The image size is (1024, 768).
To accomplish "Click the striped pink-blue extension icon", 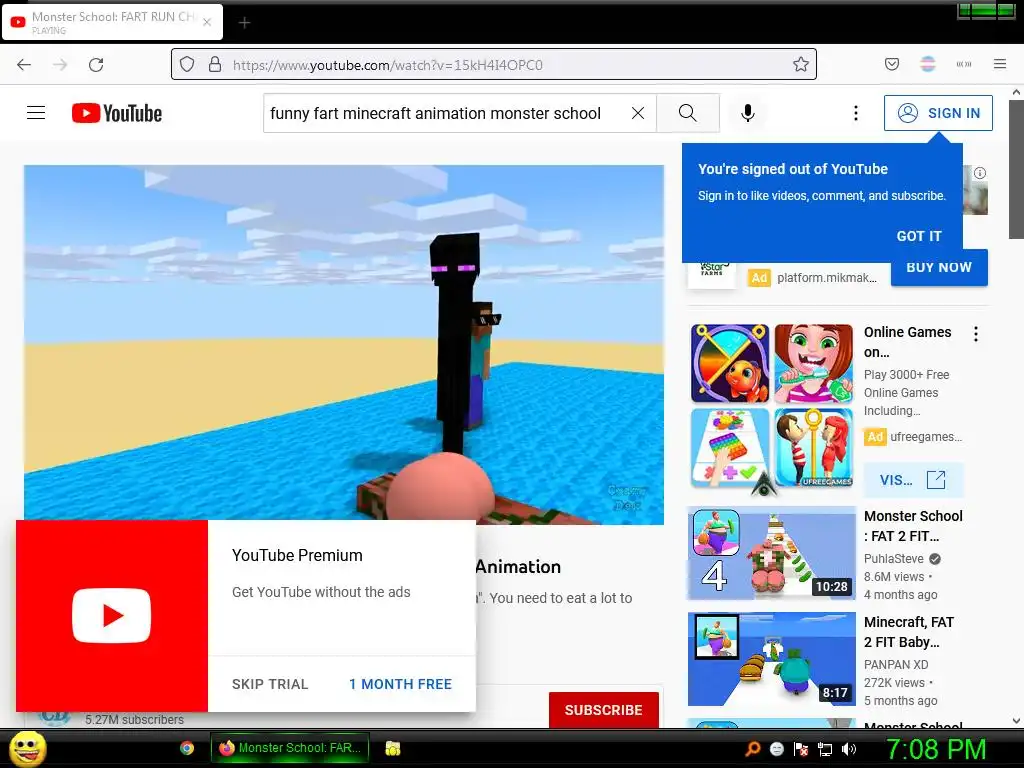I will [x=927, y=64].
